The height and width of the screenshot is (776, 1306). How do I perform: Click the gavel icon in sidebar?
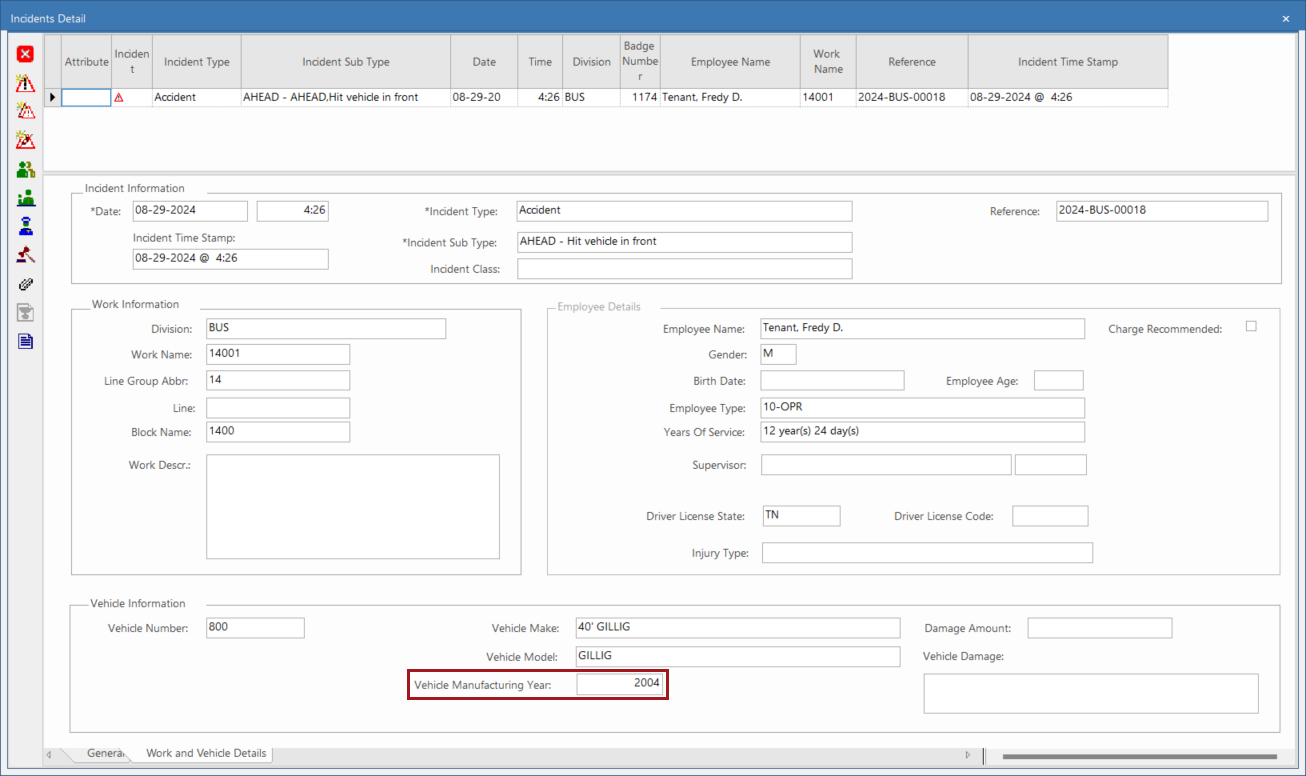(x=25, y=255)
